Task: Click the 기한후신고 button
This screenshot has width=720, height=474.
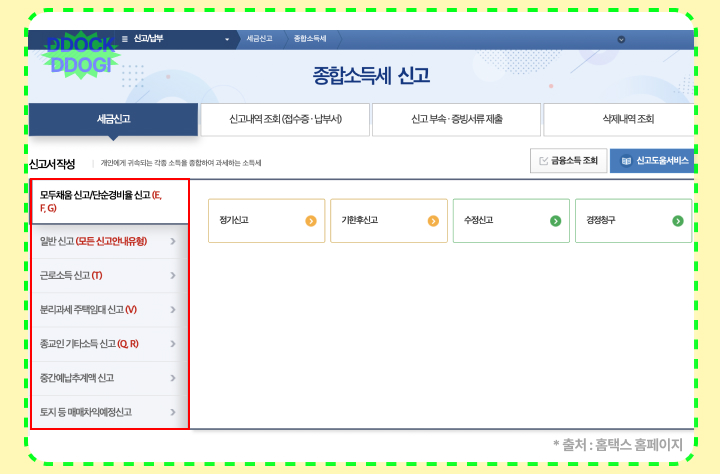Action: pyautogui.click(x=389, y=221)
